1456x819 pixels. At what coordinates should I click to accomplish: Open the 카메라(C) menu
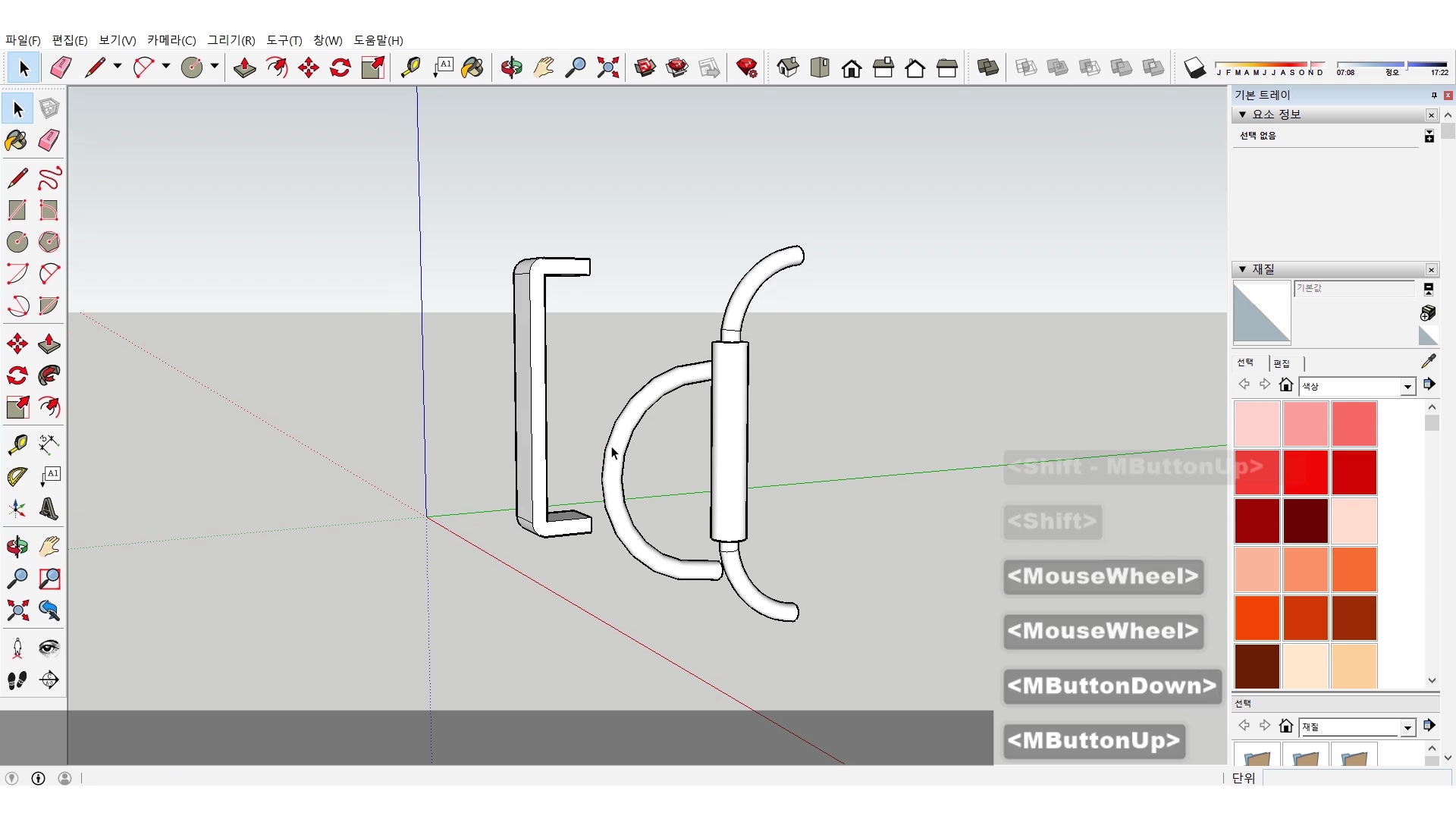(x=171, y=40)
